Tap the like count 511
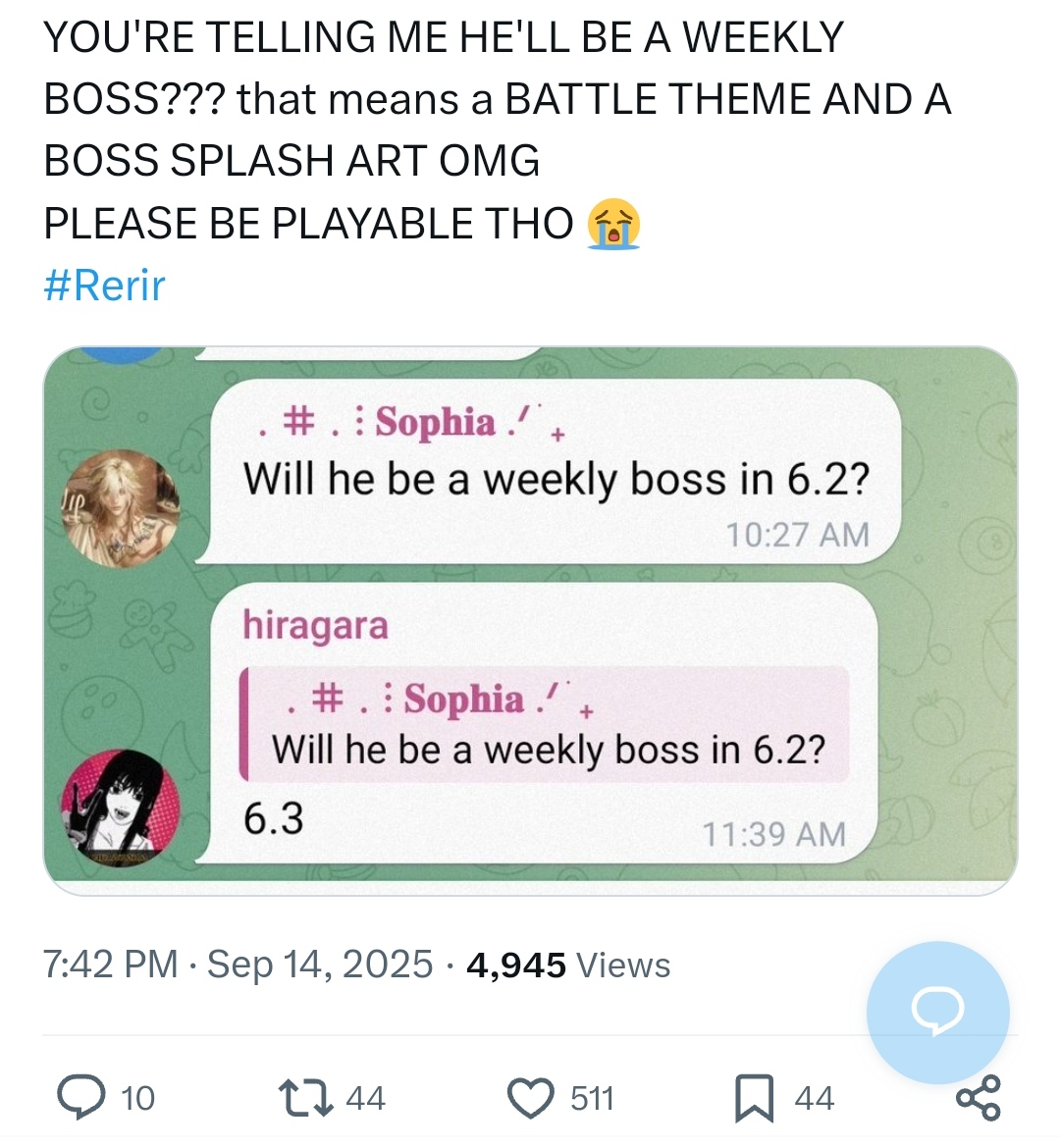Screen dimensions: 1060x1148 click(592, 1098)
